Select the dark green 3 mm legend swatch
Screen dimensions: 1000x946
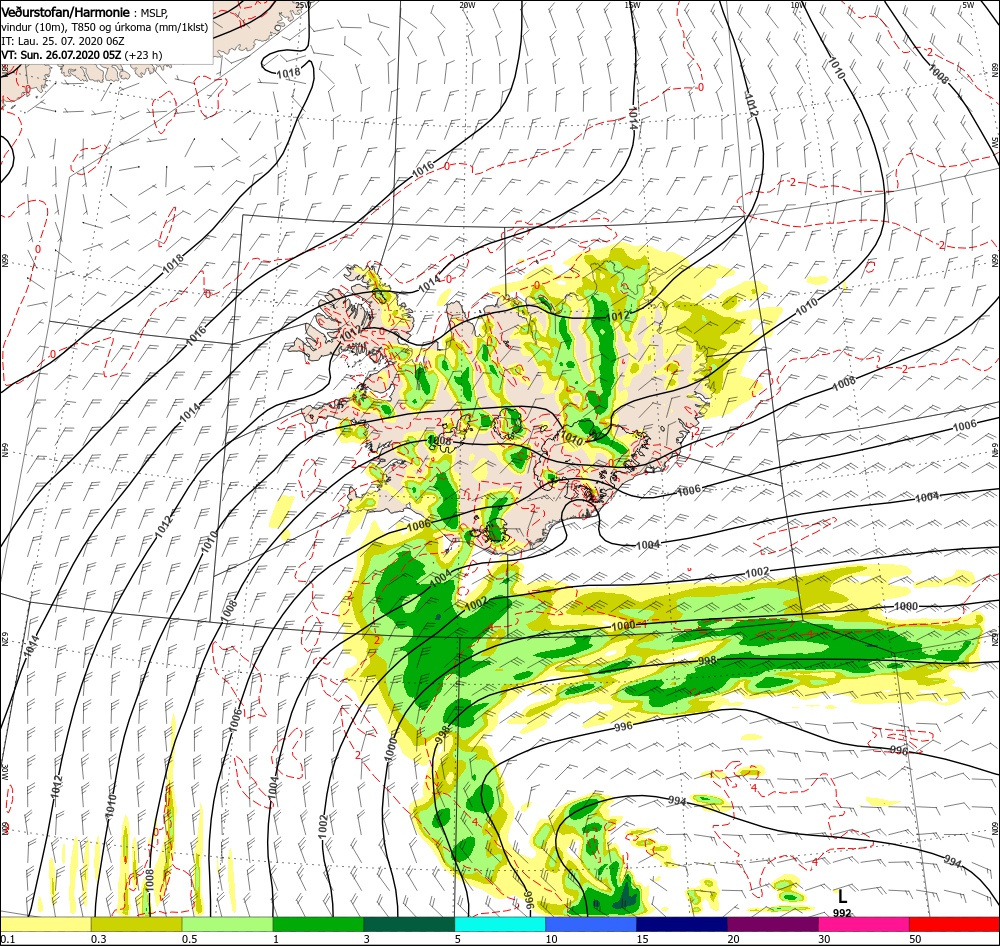point(409,925)
